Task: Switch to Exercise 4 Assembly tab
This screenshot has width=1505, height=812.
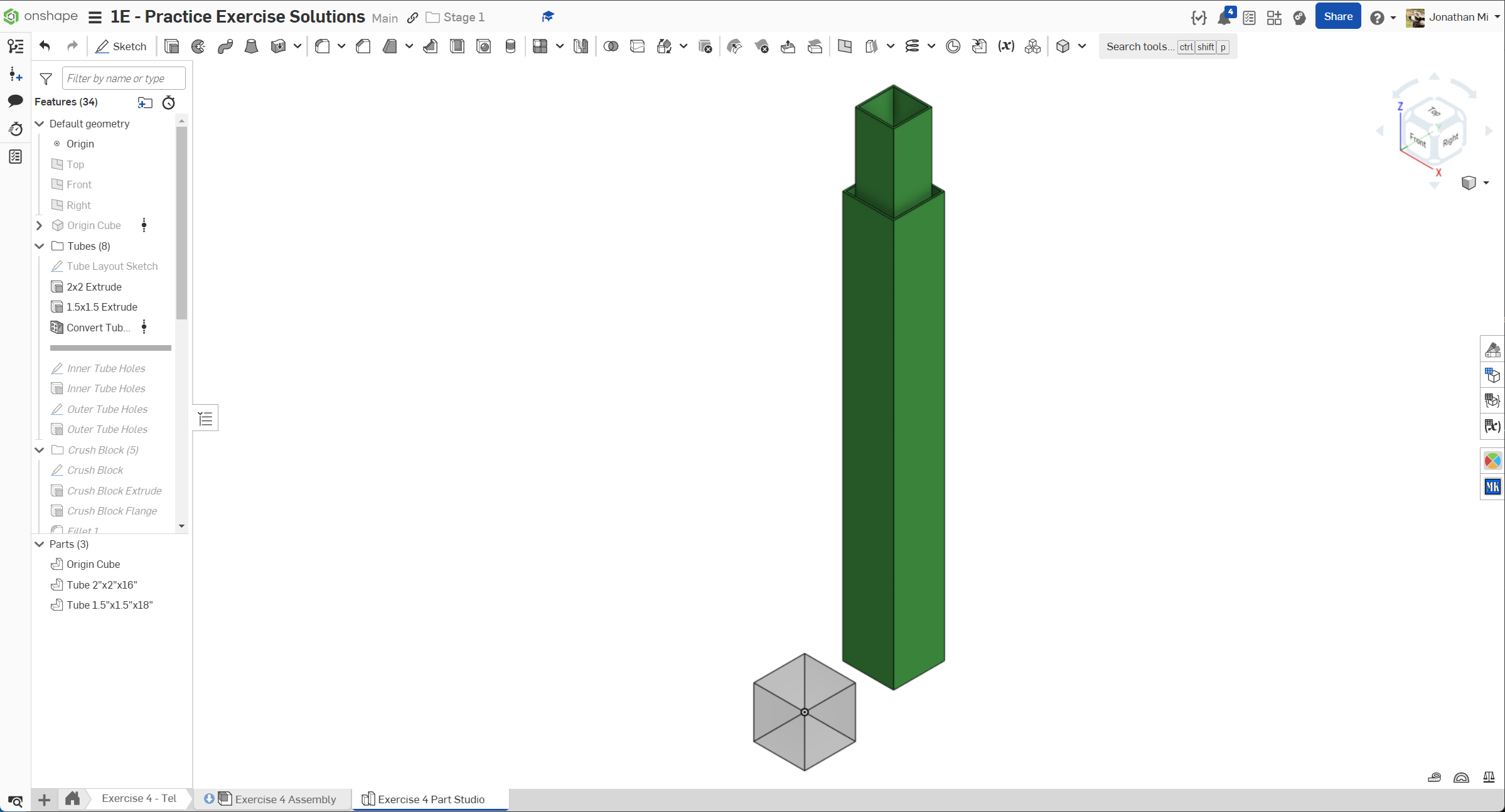Action: tap(285, 799)
